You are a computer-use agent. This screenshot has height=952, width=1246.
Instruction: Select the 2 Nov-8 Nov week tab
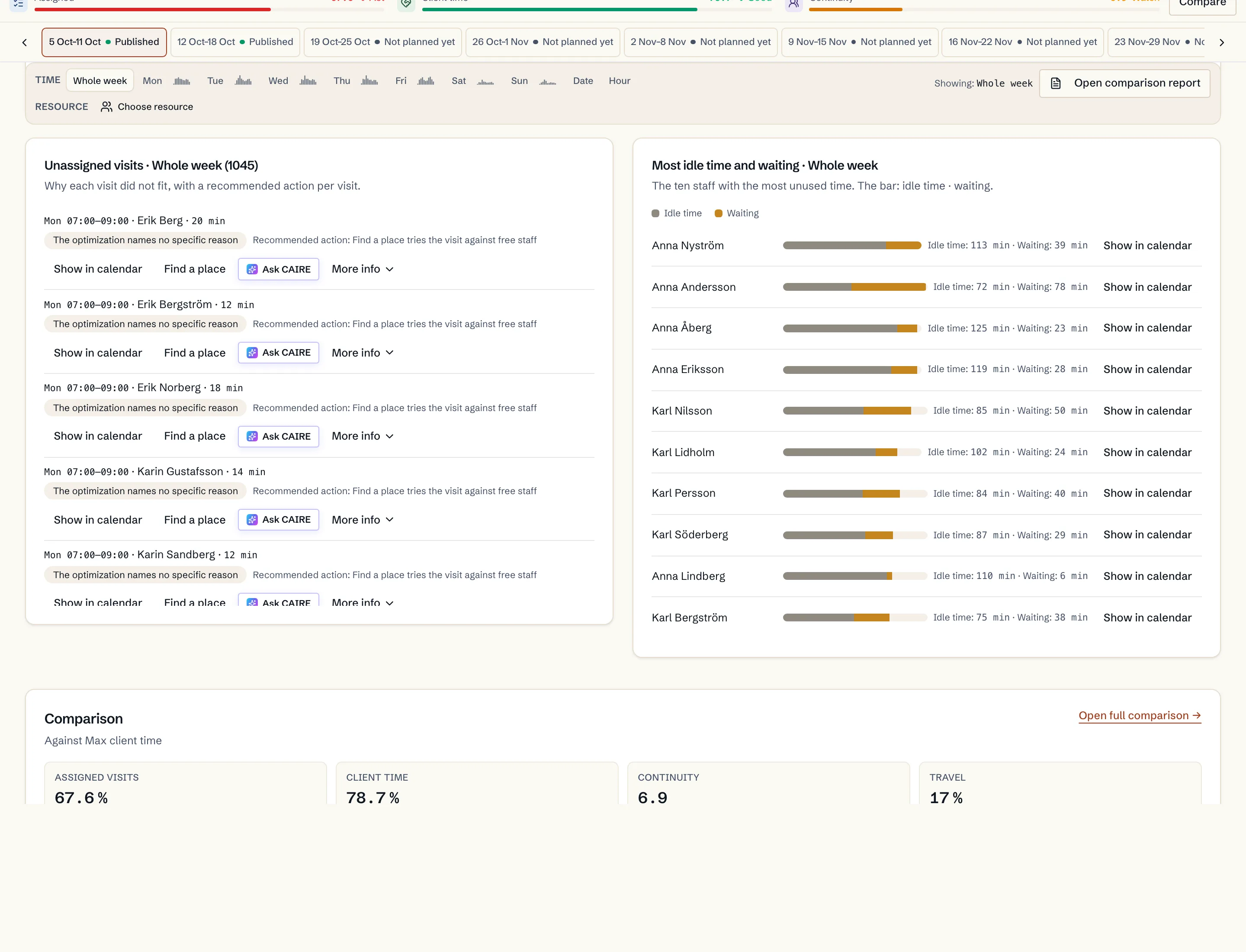click(x=700, y=42)
